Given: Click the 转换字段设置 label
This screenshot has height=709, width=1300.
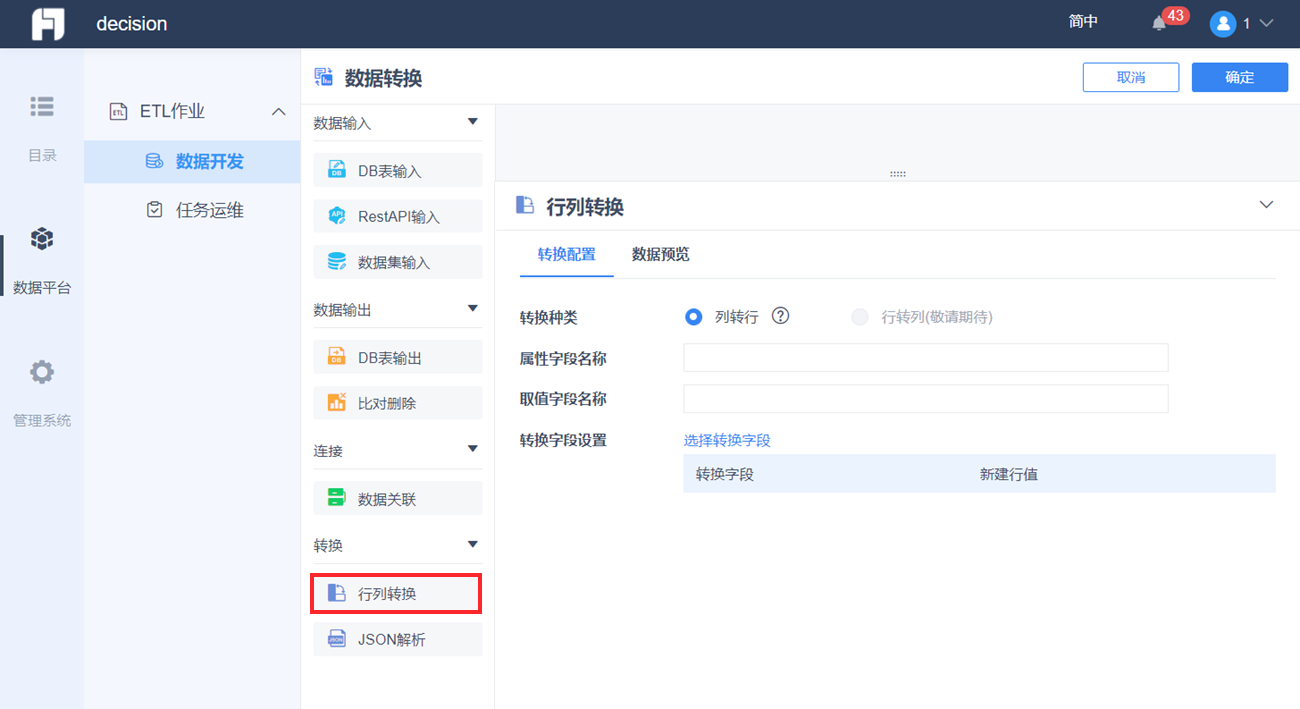Looking at the screenshot, I should coord(563,440).
